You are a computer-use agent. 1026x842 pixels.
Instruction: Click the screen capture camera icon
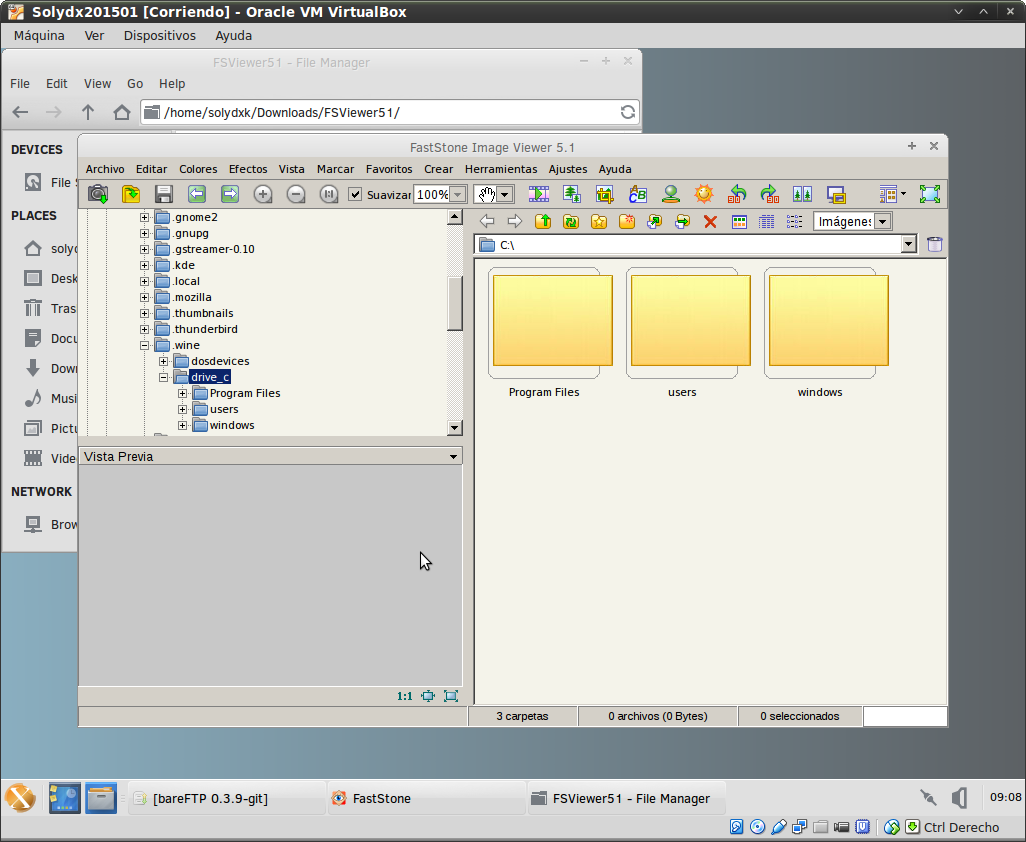98,194
